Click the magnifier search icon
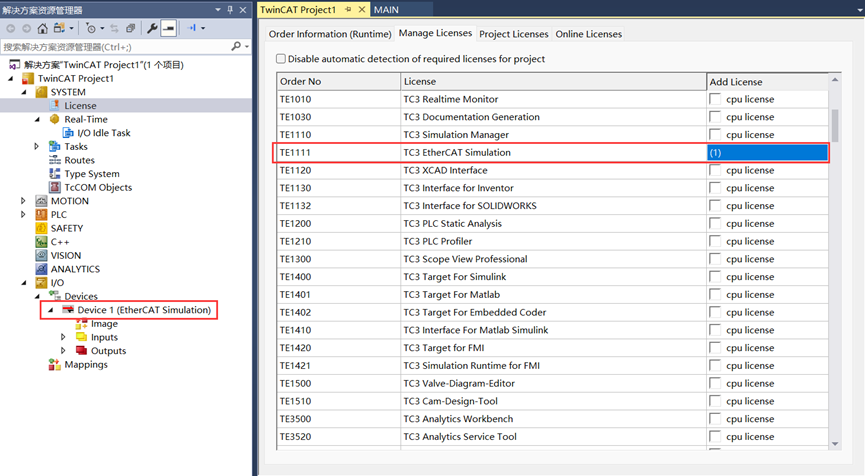 coord(236,46)
